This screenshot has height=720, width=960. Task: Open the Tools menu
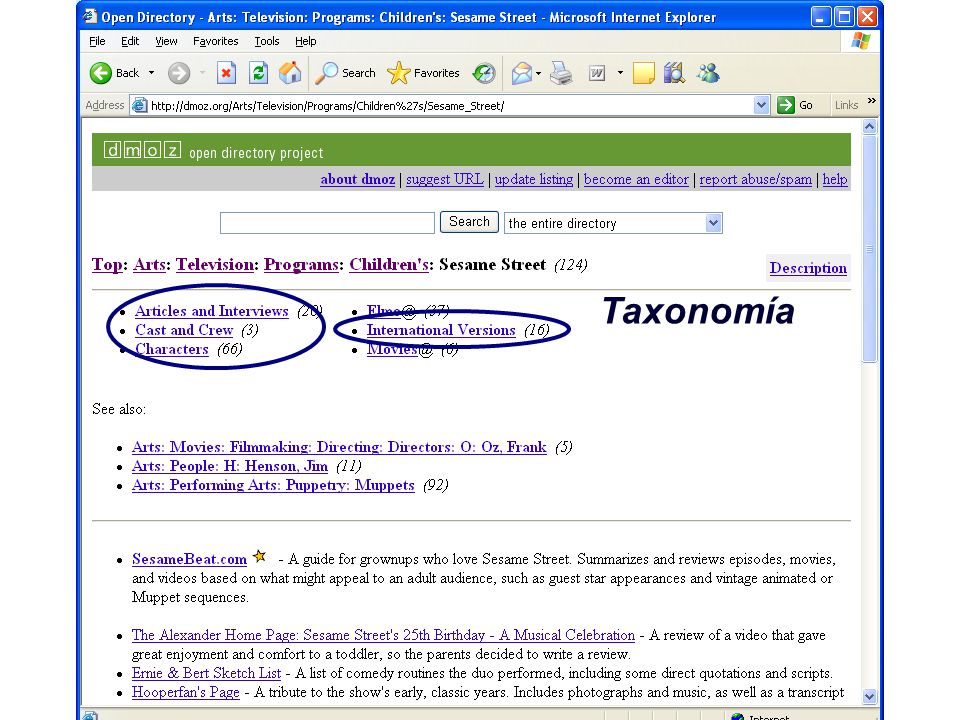coord(267,41)
